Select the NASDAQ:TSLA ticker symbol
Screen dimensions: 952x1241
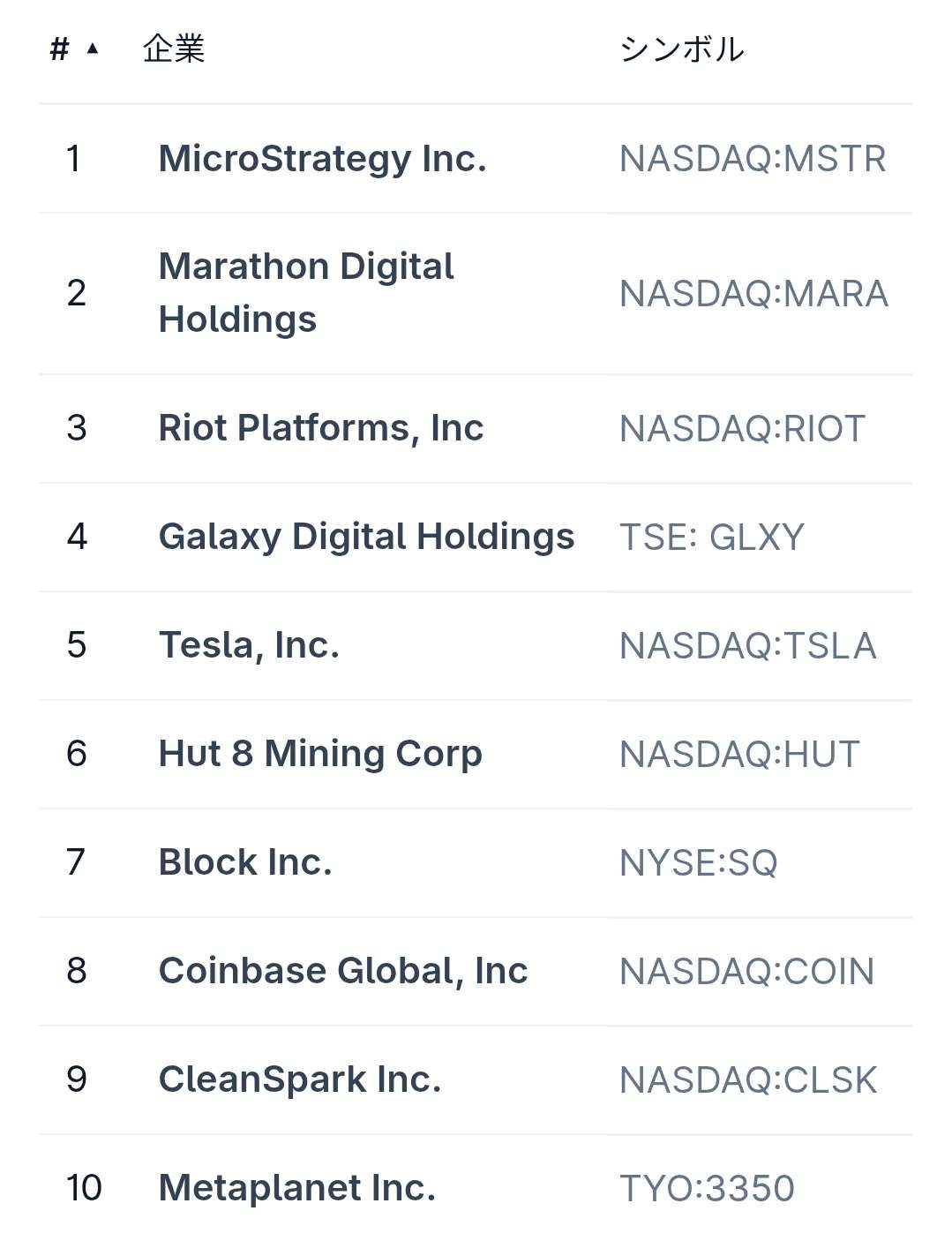(747, 646)
